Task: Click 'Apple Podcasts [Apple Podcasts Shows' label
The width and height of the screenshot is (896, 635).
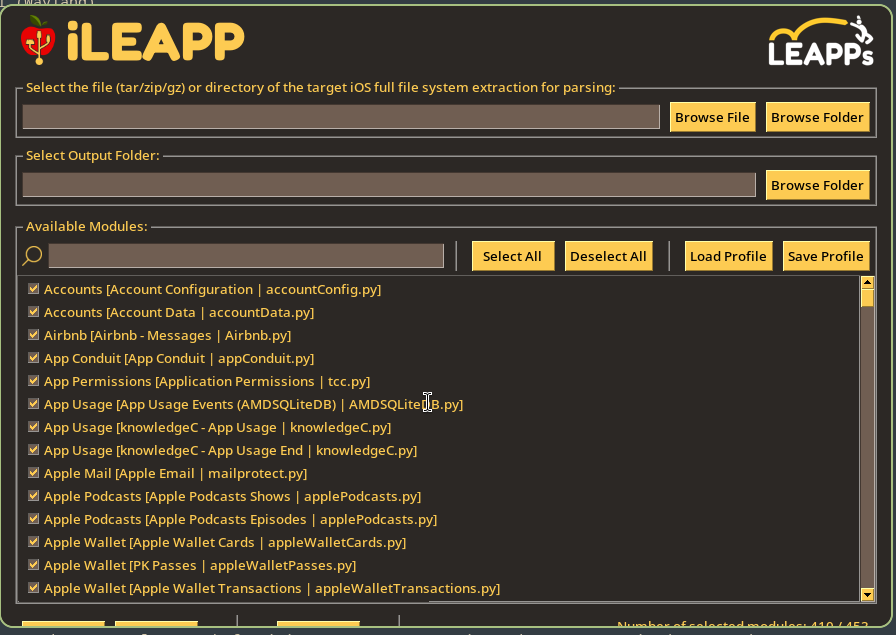Action: 167,497
